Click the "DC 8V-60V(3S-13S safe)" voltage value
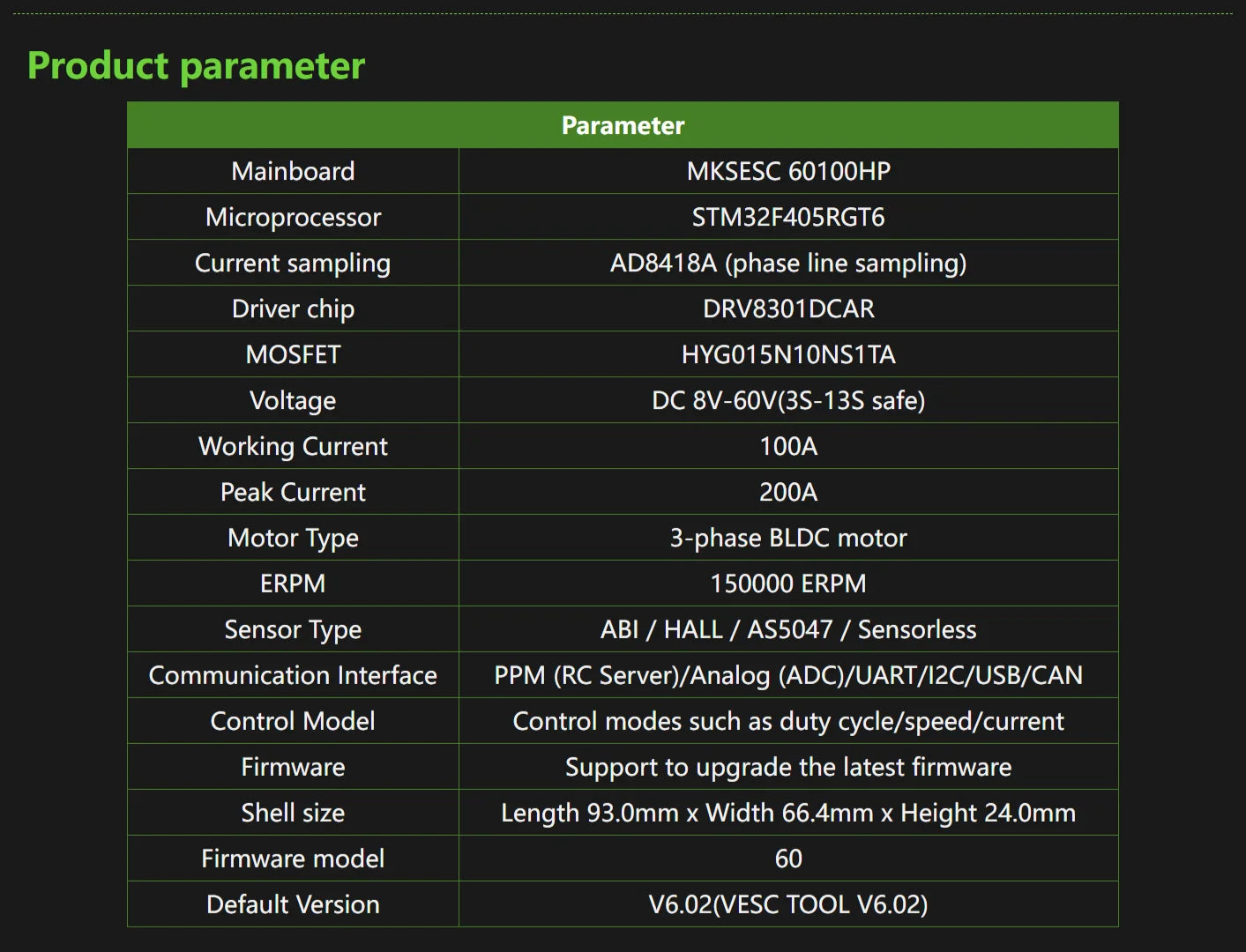This screenshot has height=952, width=1246. coord(788,400)
